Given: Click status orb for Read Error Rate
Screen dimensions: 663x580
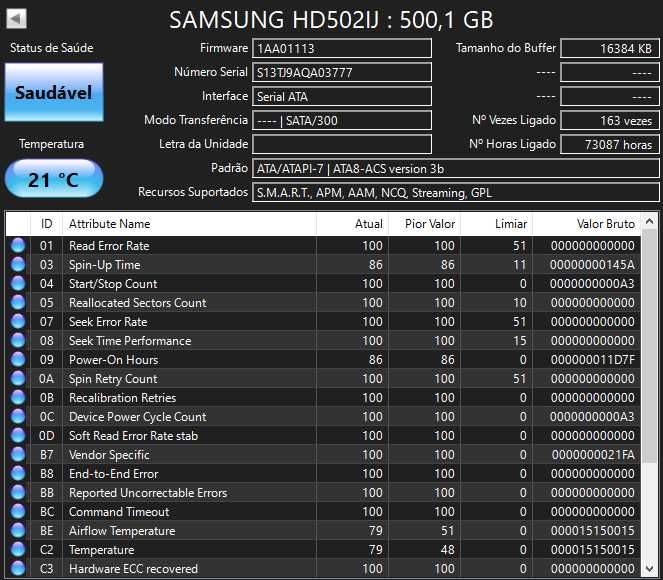Looking at the screenshot, I should 18,246.
